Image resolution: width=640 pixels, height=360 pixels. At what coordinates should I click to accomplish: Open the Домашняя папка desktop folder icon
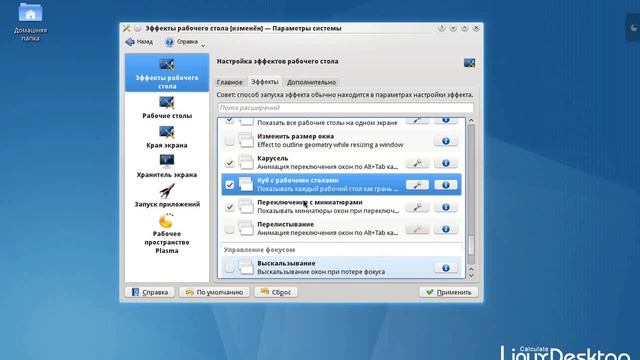30,22
